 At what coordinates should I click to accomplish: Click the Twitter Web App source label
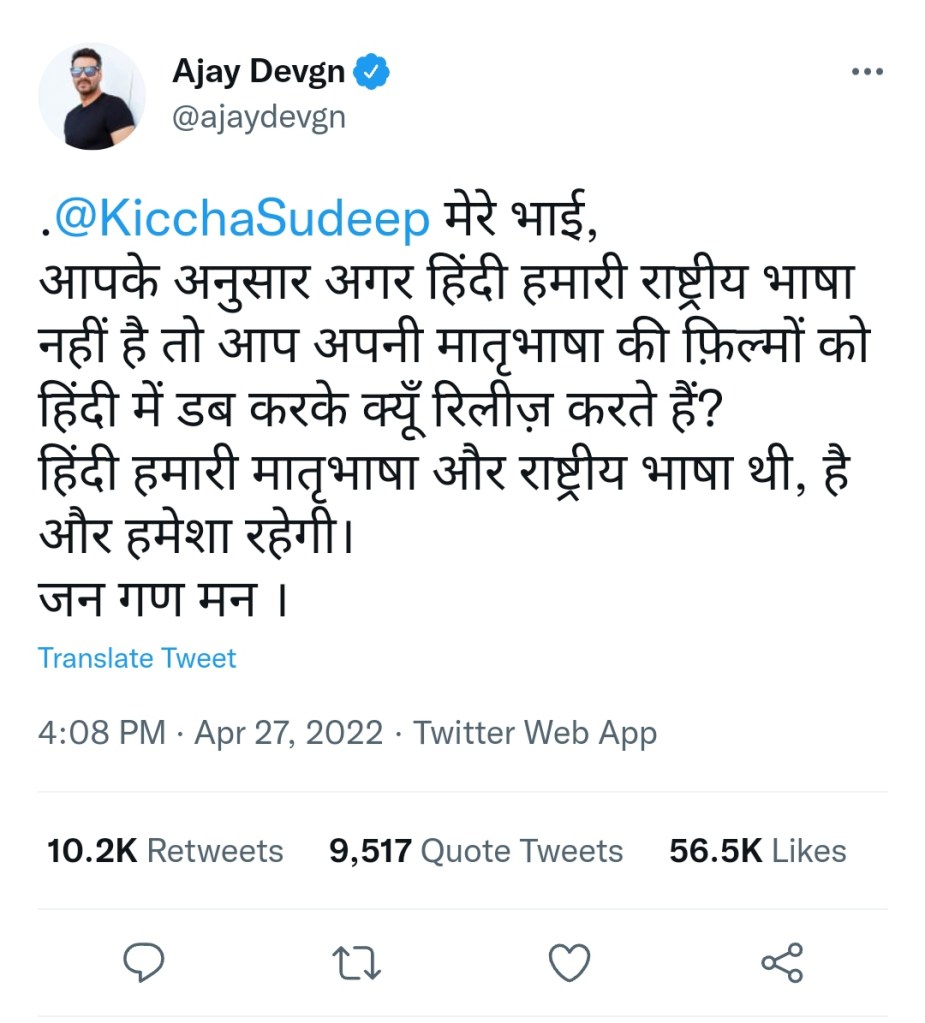535,734
